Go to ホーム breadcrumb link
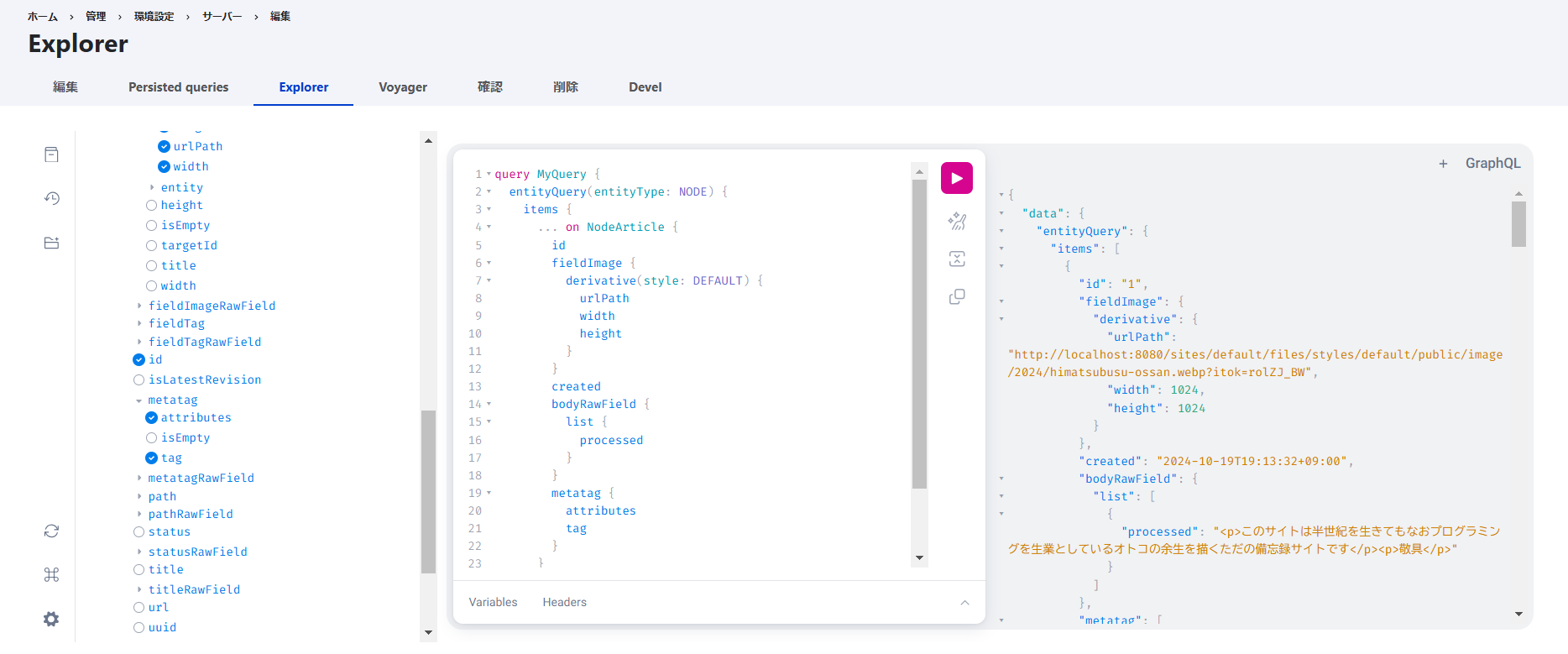The height and width of the screenshot is (654, 1568). coord(43,16)
